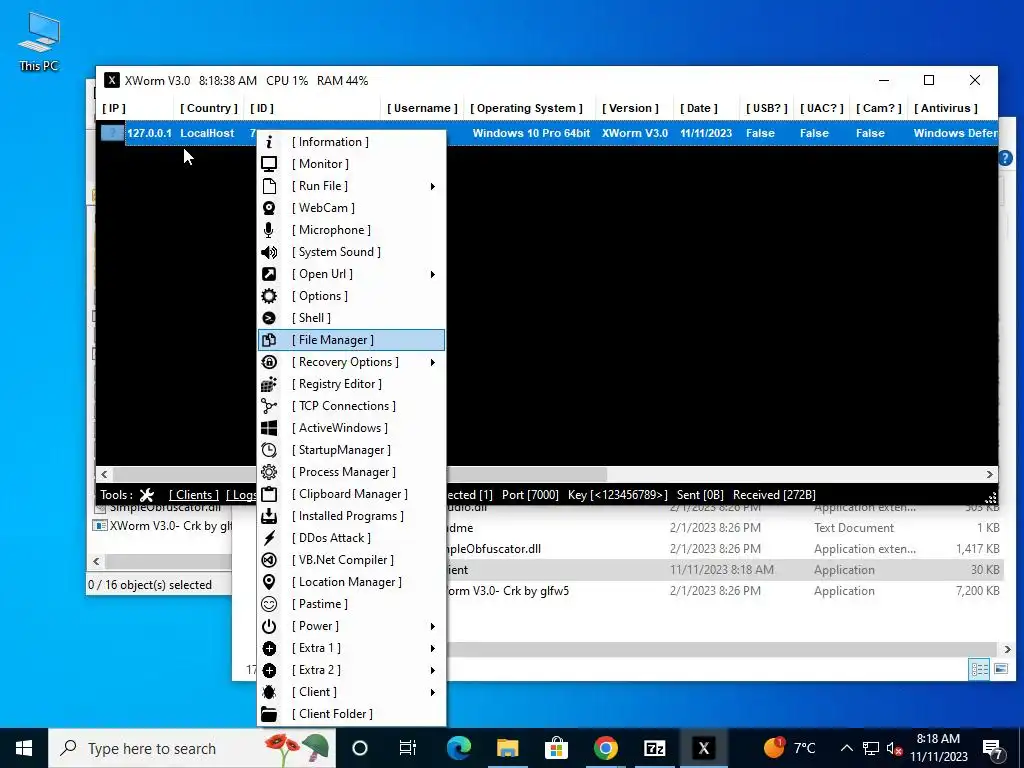Open the notification center icon
Viewport: 1024px width, 768px height.
[993, 749]
